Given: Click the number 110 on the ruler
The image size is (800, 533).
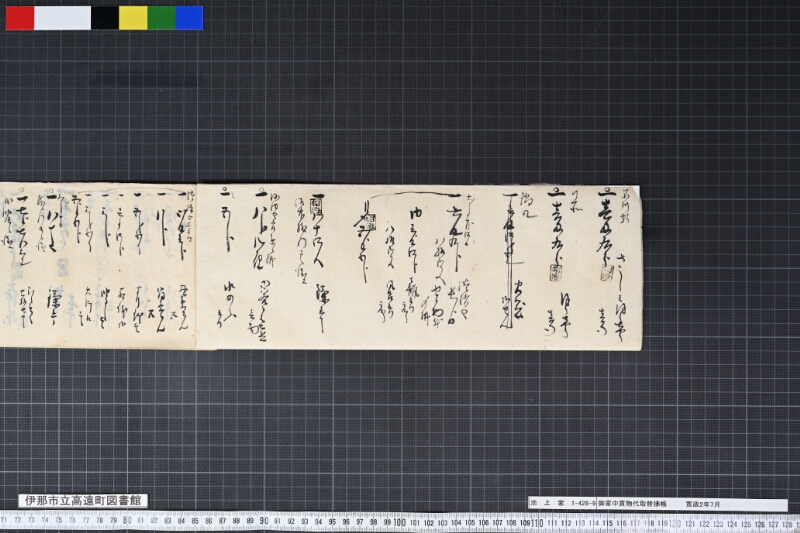Looking at the screenshot, I should [537, 523].
